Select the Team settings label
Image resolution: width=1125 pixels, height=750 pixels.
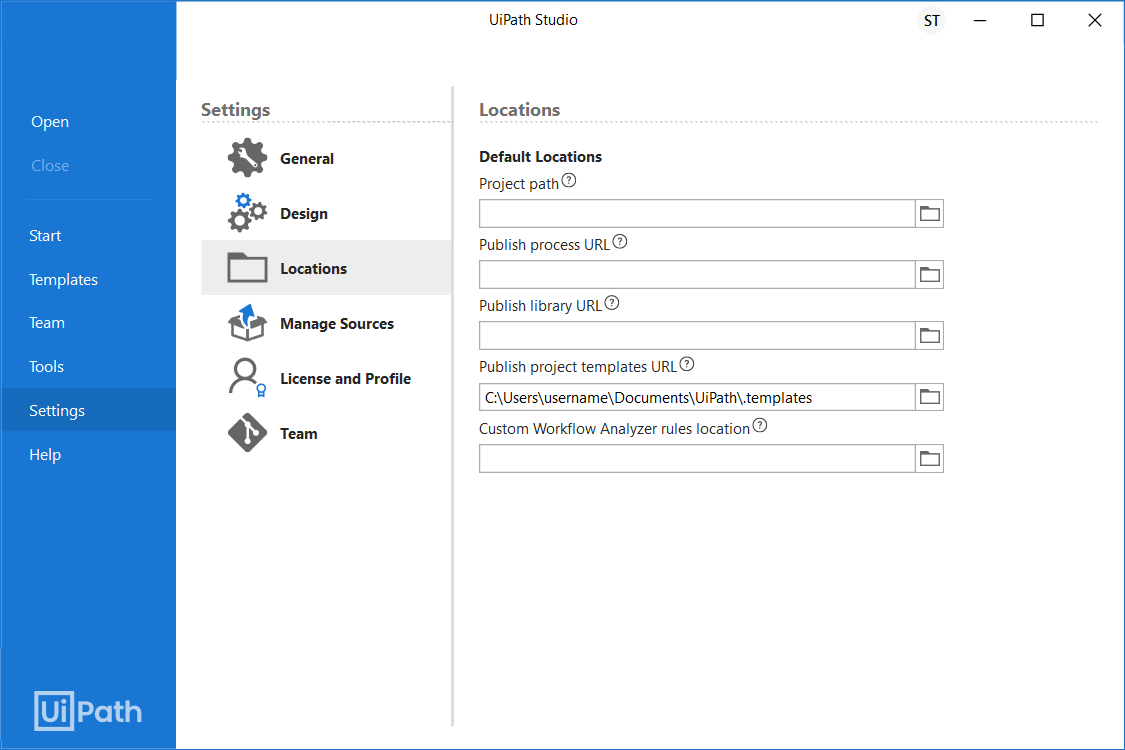click(298, 433)
